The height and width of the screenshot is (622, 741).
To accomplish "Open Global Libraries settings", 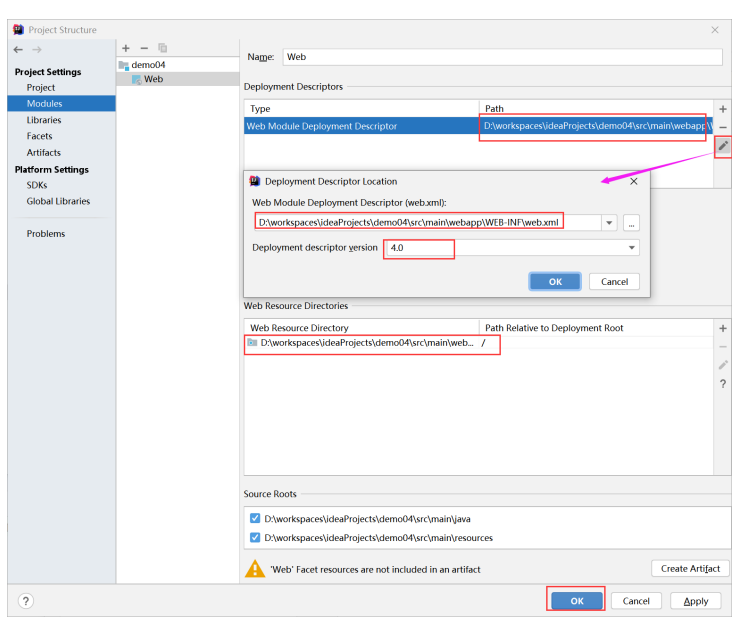I will pyautogui.click(x=58, y=201).
